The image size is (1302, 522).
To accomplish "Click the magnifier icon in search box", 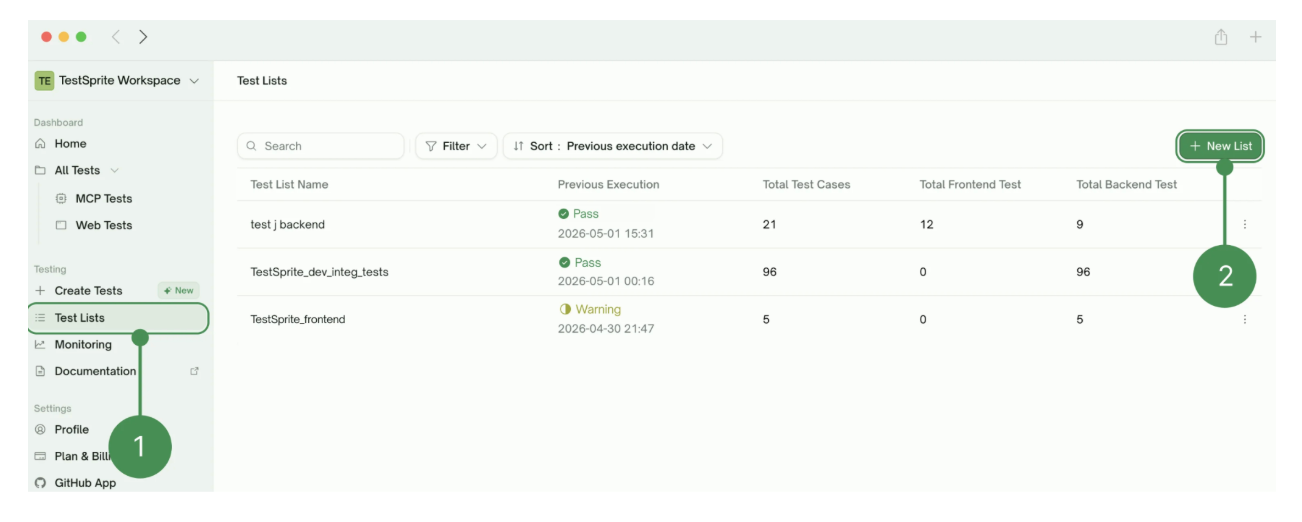I will coord(252,146).
